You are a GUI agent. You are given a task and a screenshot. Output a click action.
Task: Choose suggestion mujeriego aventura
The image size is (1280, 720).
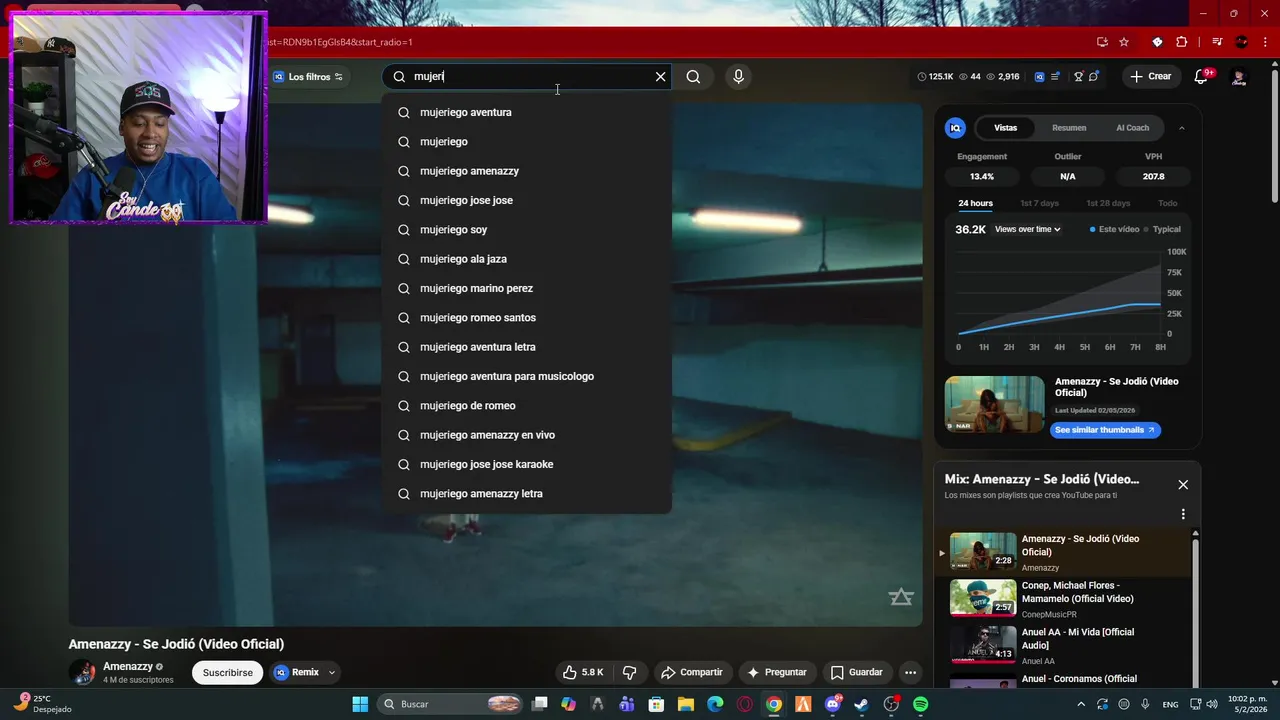[527, 112]
